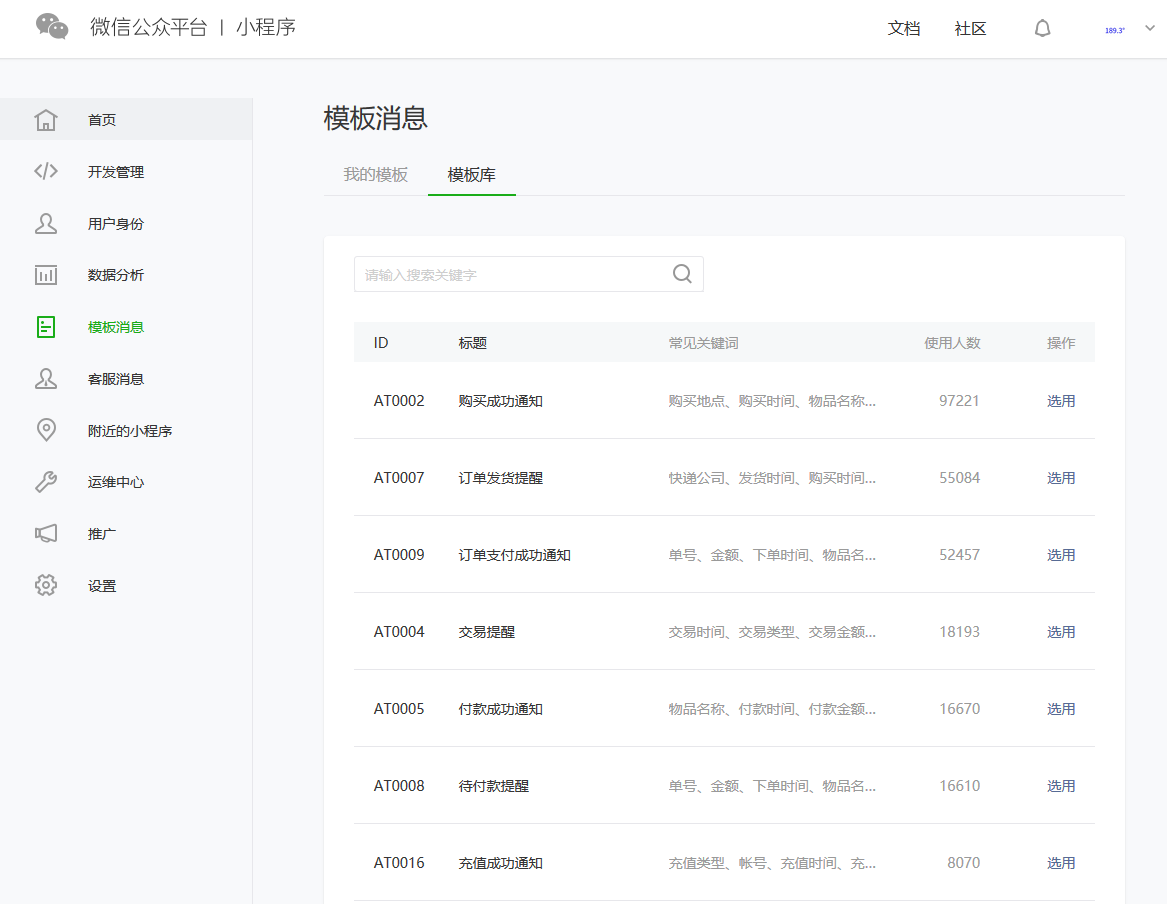
Task: Click the 常见关键词 column header
Action: click(x=703, y=343)
